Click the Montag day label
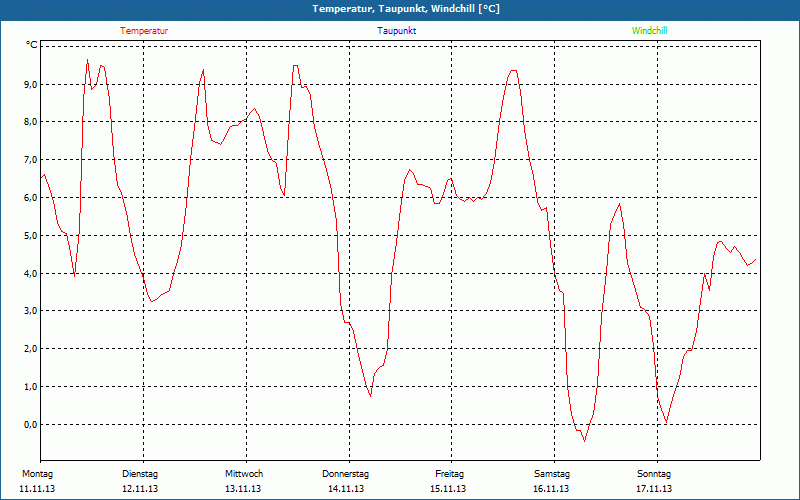 tap(37, 474)
